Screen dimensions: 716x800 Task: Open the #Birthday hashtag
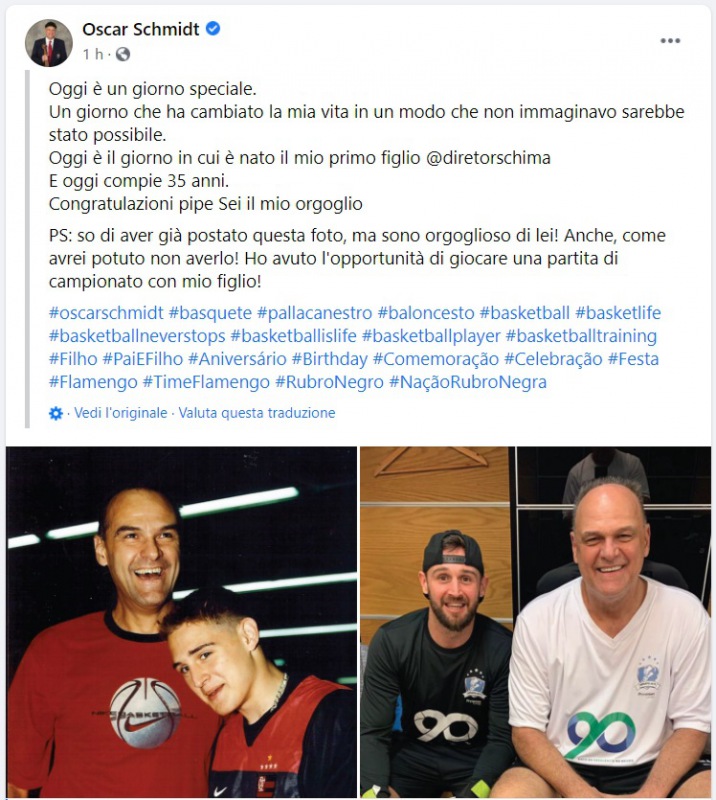point(330,359)
